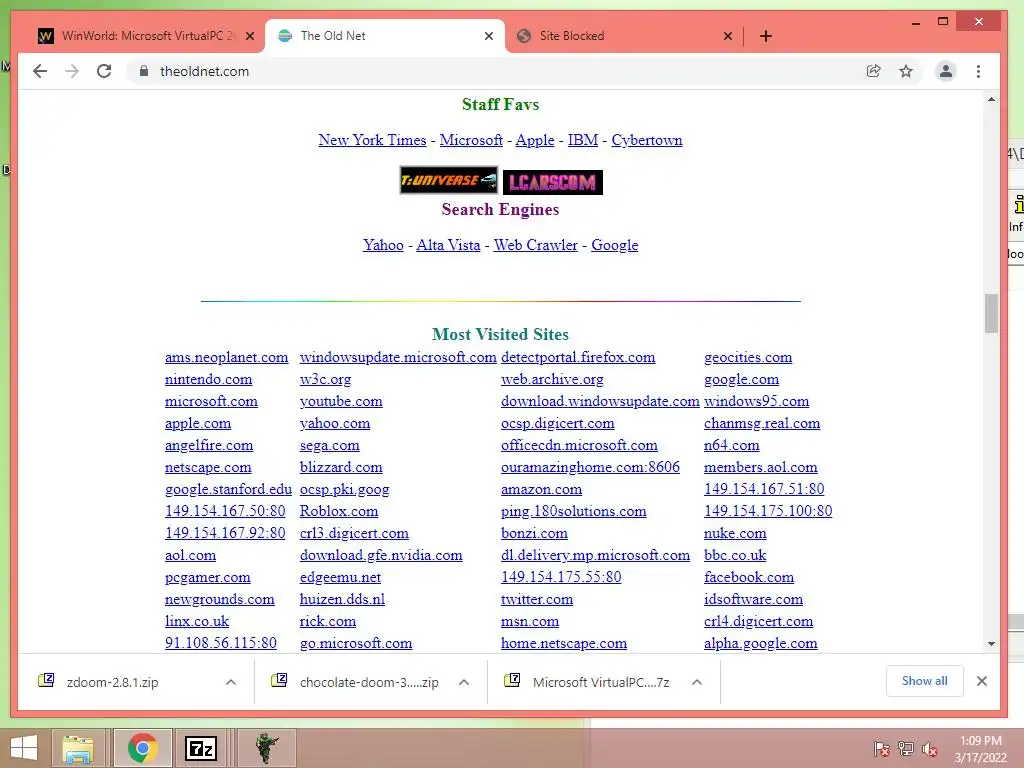Close the Site Blocked tab

click(x=728, y=36)
